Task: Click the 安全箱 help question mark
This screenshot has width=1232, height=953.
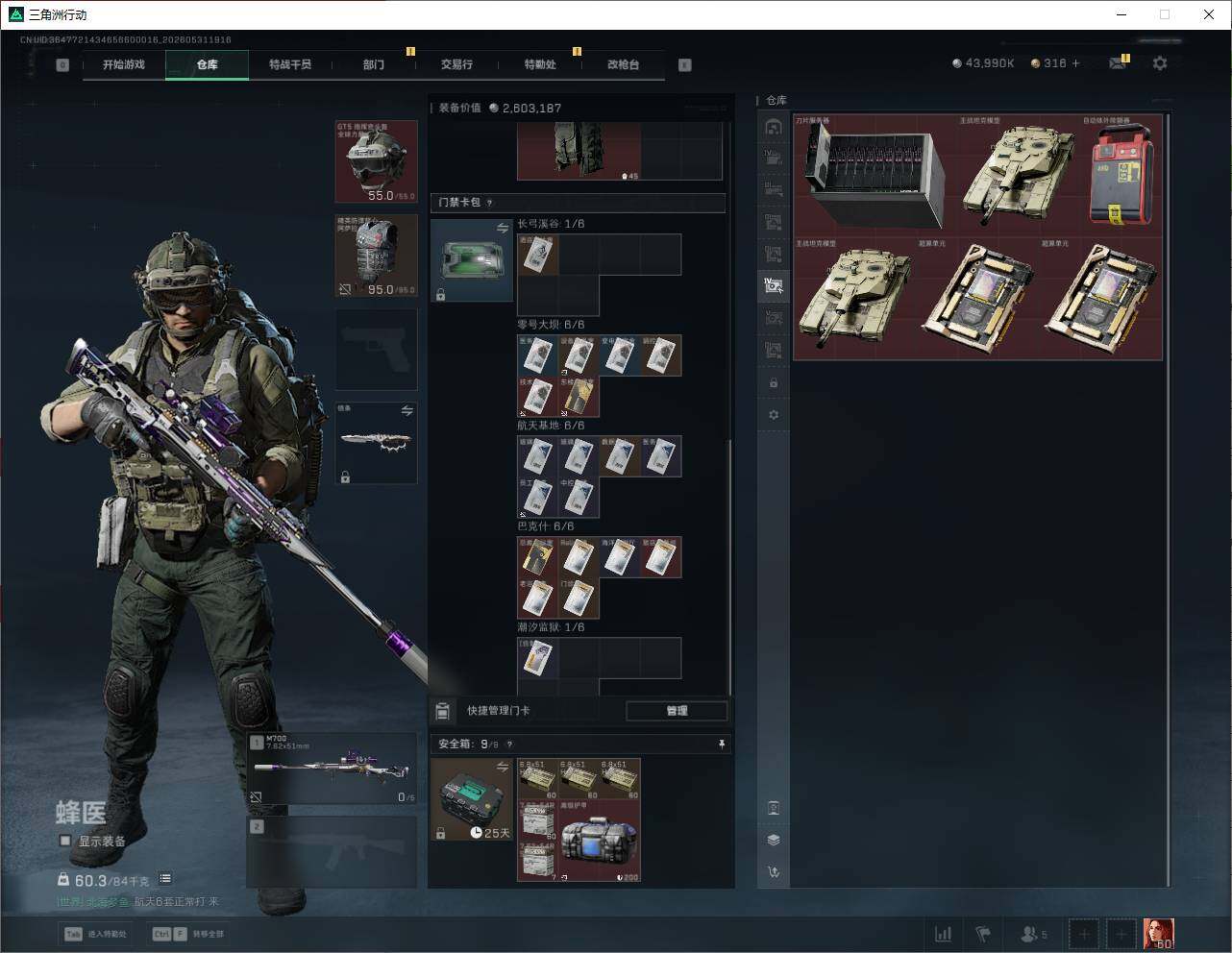Action: pyautogui.click(x=509, y=745)
